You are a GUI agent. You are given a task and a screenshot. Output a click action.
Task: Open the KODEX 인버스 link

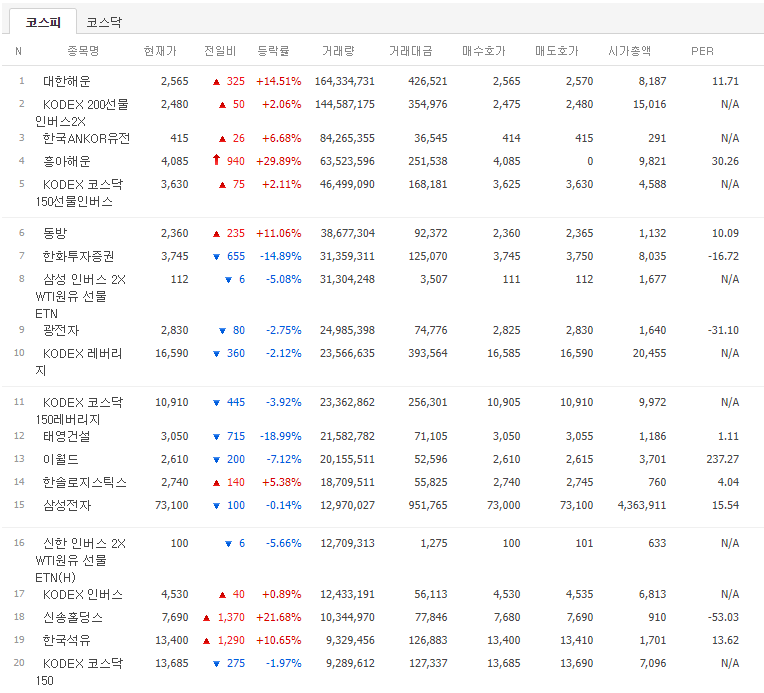[x=83, y=595]
